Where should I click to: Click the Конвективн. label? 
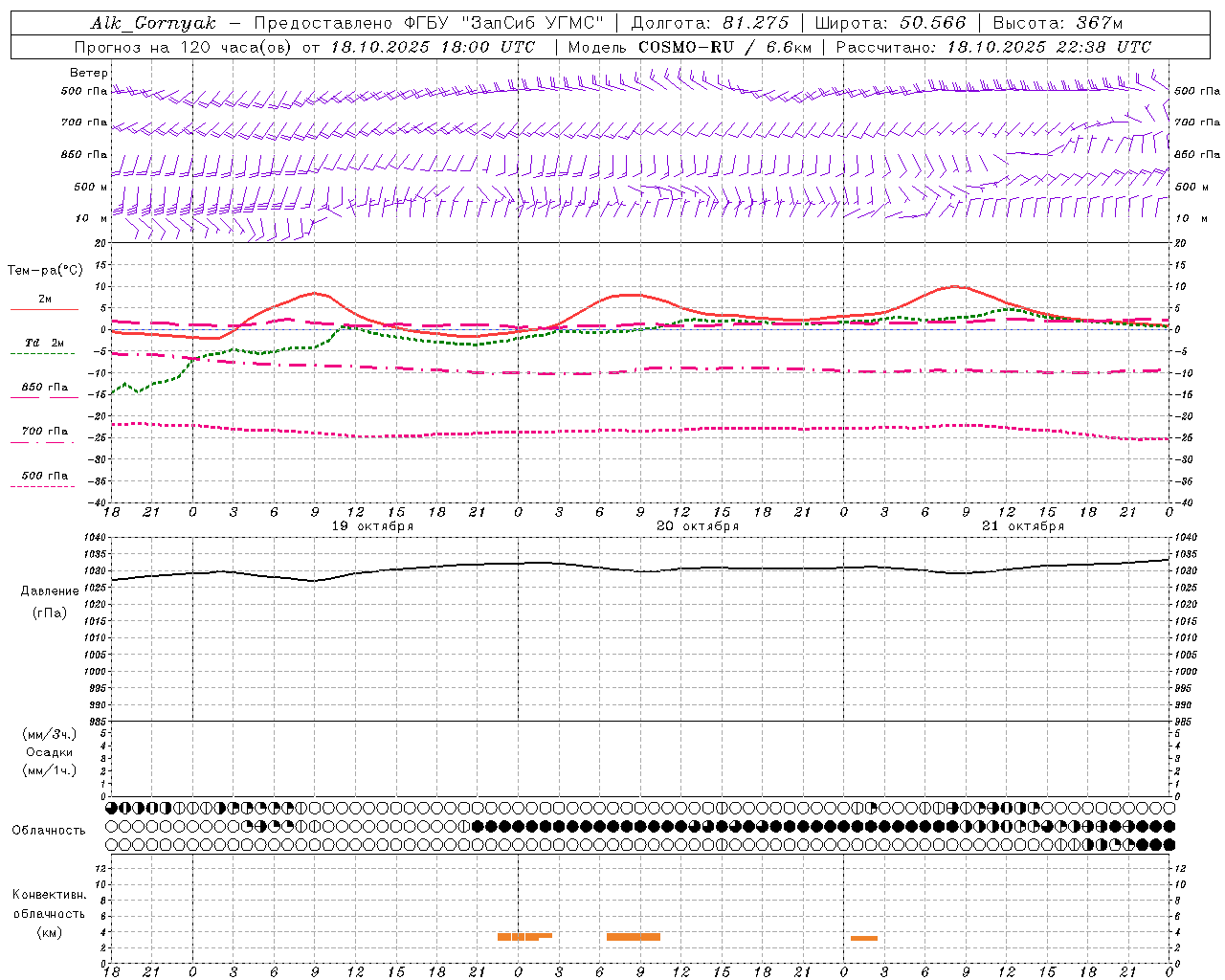click(x=50, y=895)
